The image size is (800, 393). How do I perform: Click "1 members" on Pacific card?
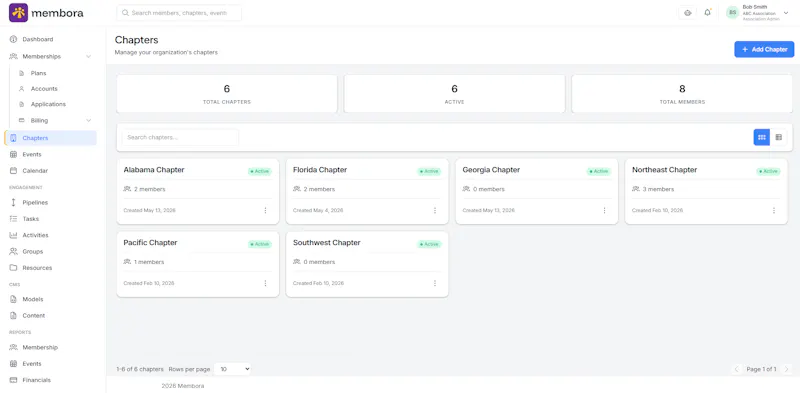click(149, 262)
